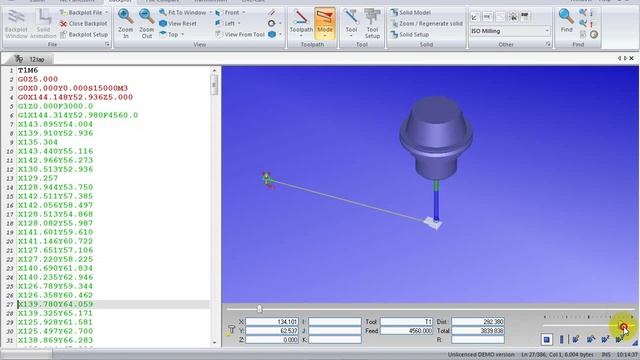640x360 pixels.
Task: Reset the view with View Reset
Action: click(178, 24)
